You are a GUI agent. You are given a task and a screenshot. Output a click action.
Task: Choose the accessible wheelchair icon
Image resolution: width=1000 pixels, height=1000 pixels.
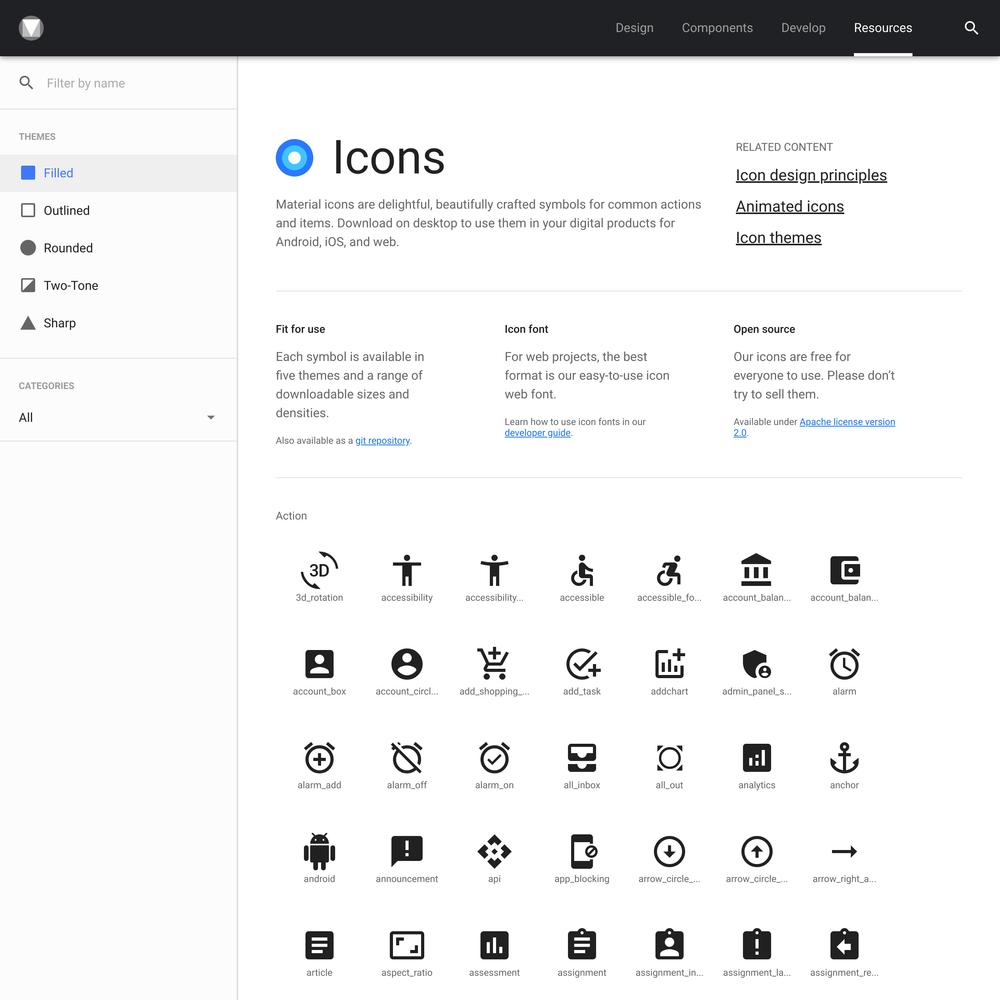(582, 570)
